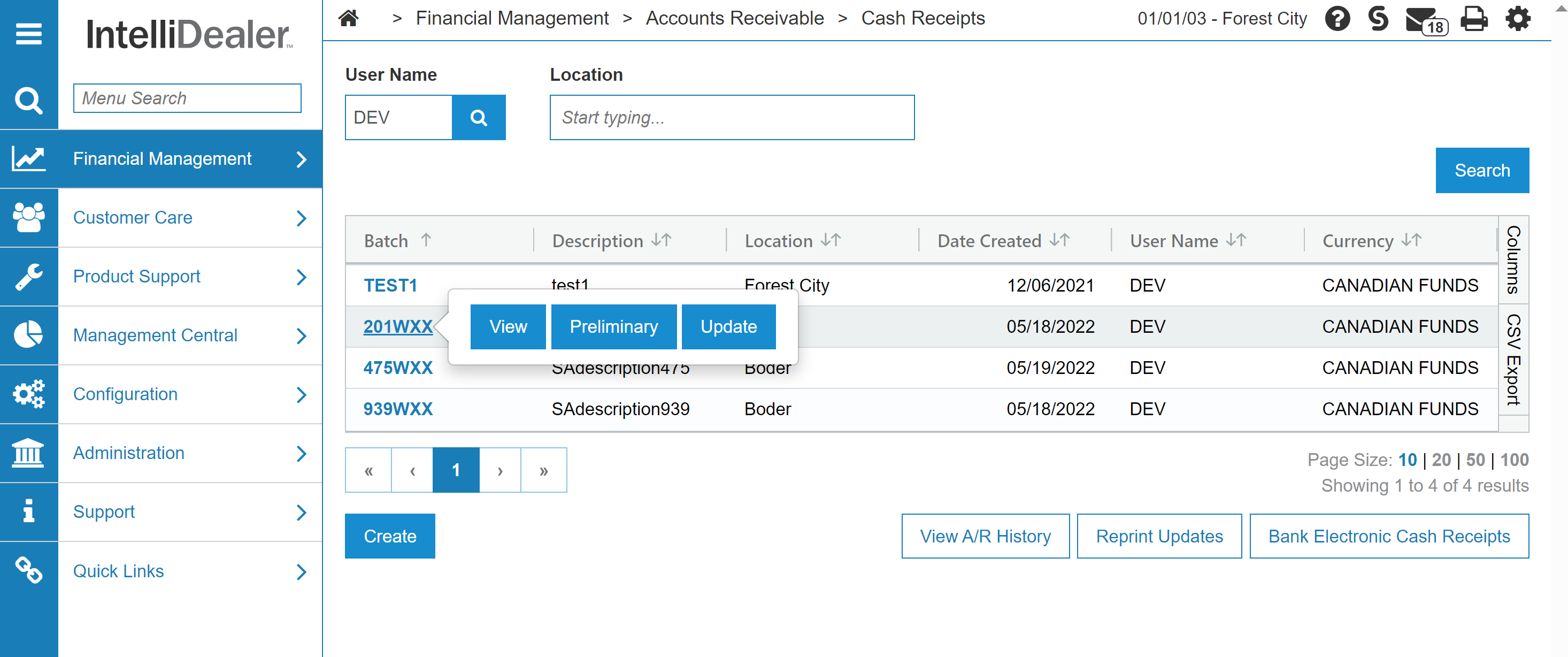Expand the Configuration menu chevron
This screenshot has height=657, width=1568.
coord(301,394)
